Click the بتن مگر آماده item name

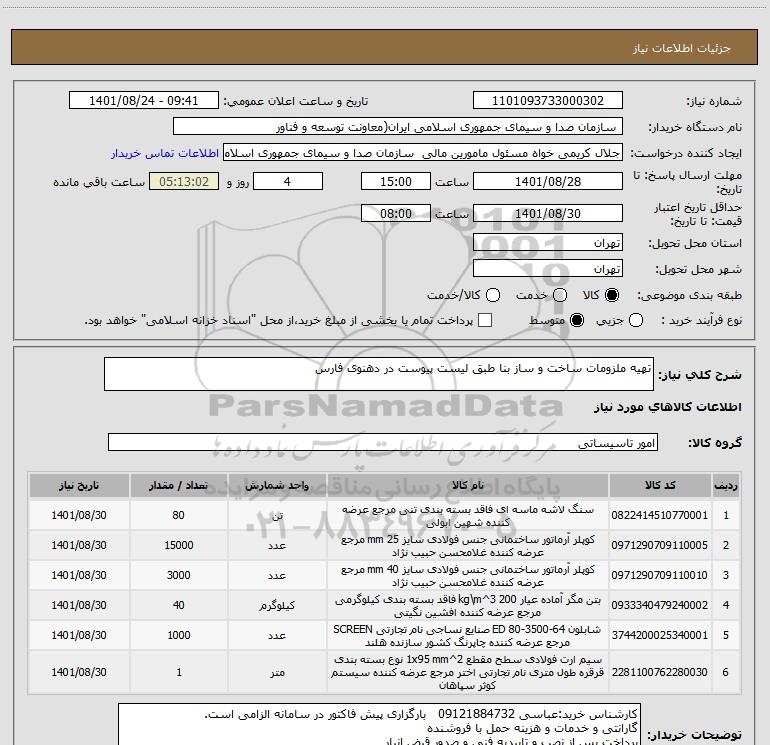click(x=468, y=606)
